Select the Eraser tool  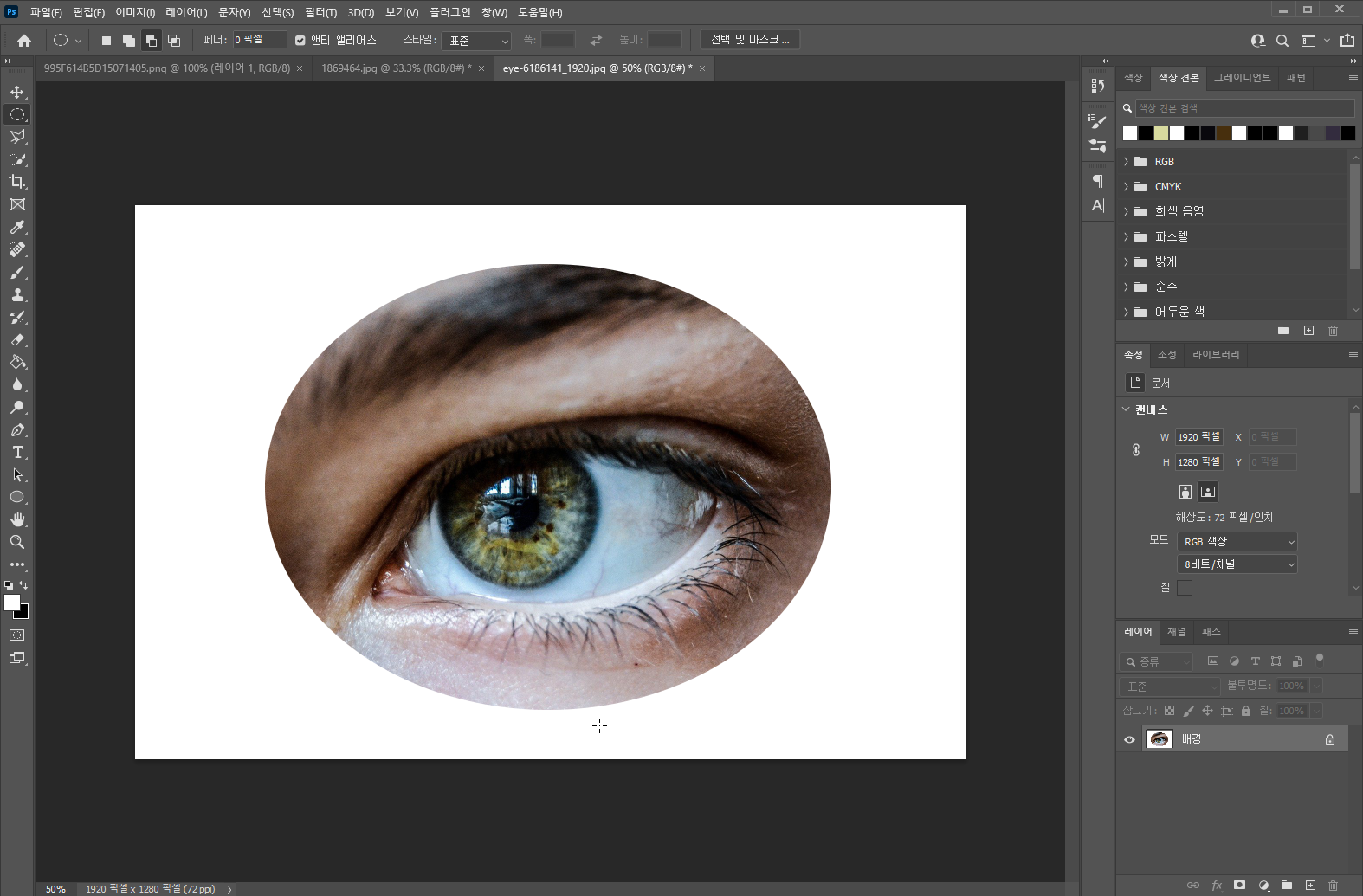[17, 339]
